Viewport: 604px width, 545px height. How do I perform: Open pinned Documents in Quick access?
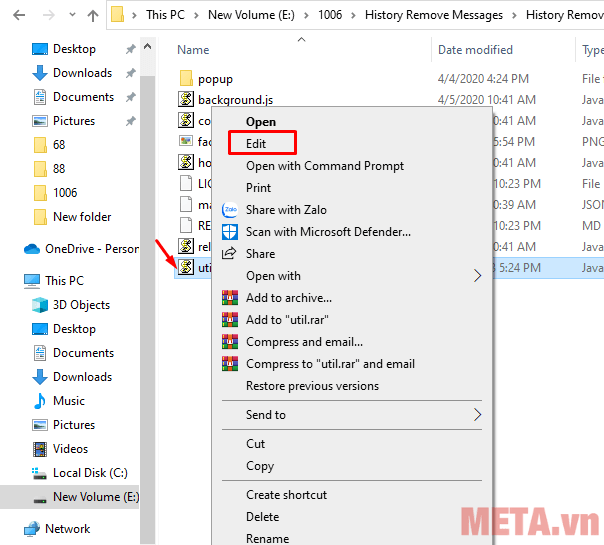84,97
